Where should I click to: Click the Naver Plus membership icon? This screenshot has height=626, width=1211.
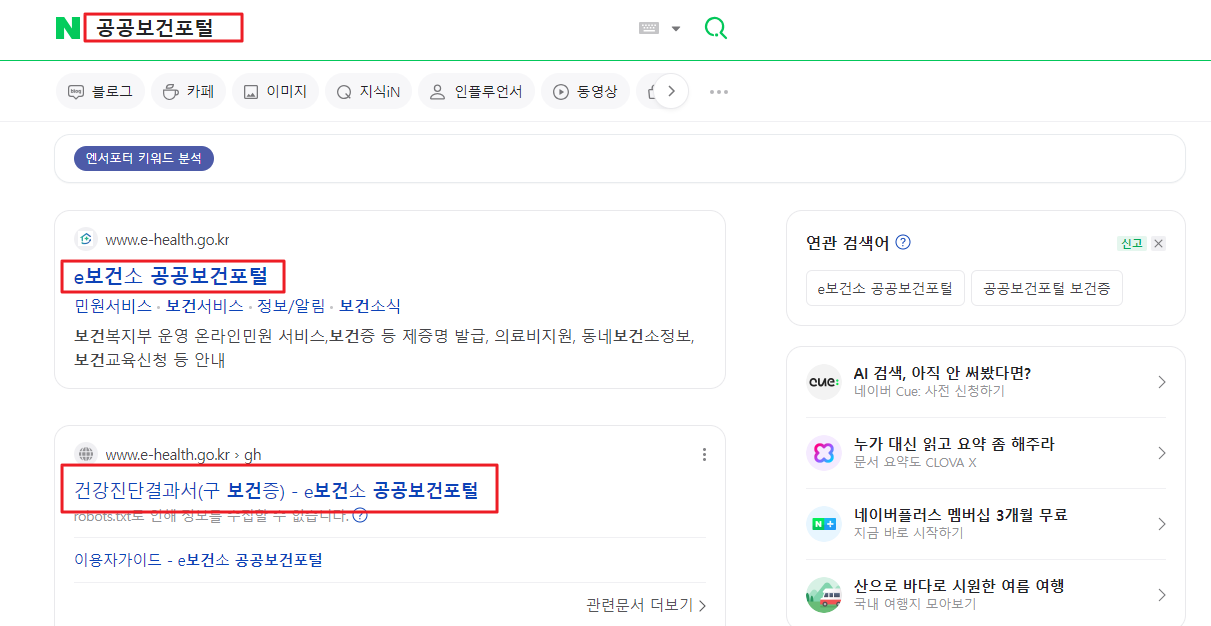click(x=824, y=524)
